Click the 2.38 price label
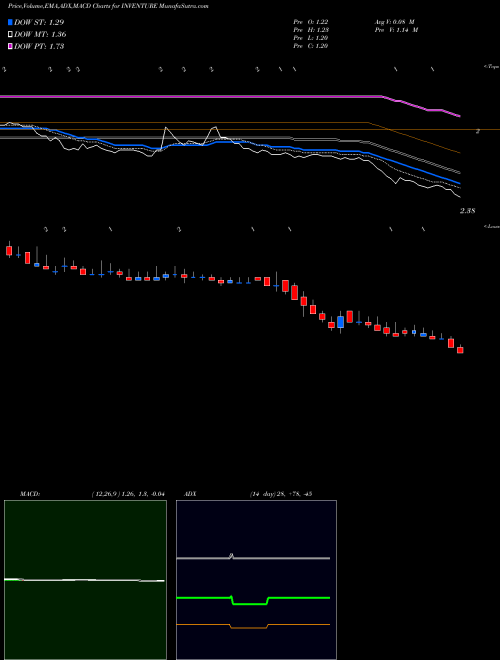The height and width of the screenshot is (660, 500). 467,211
